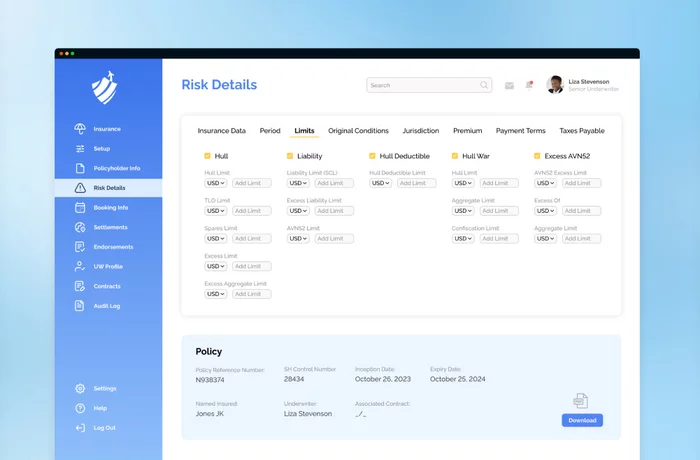Expand the Confiscation Limit currency dropdown
Image resolution: width=700 pixels, height=460 pixels.
click(x=463, y=239)
